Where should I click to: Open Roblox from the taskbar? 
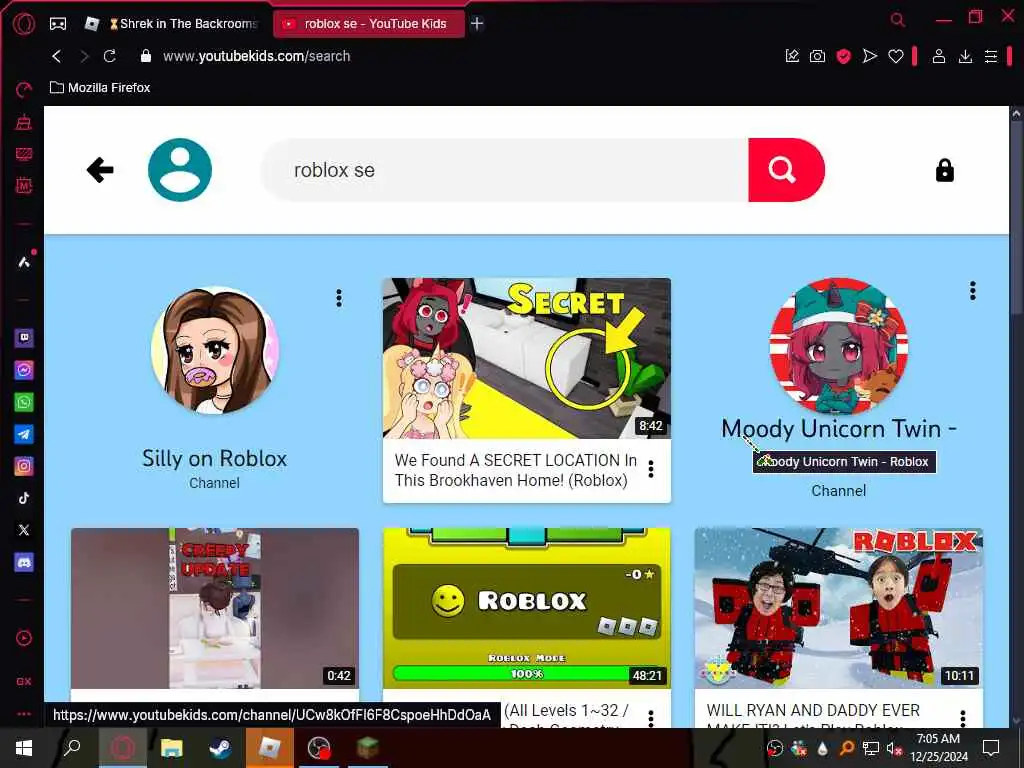tap(270, 748)
